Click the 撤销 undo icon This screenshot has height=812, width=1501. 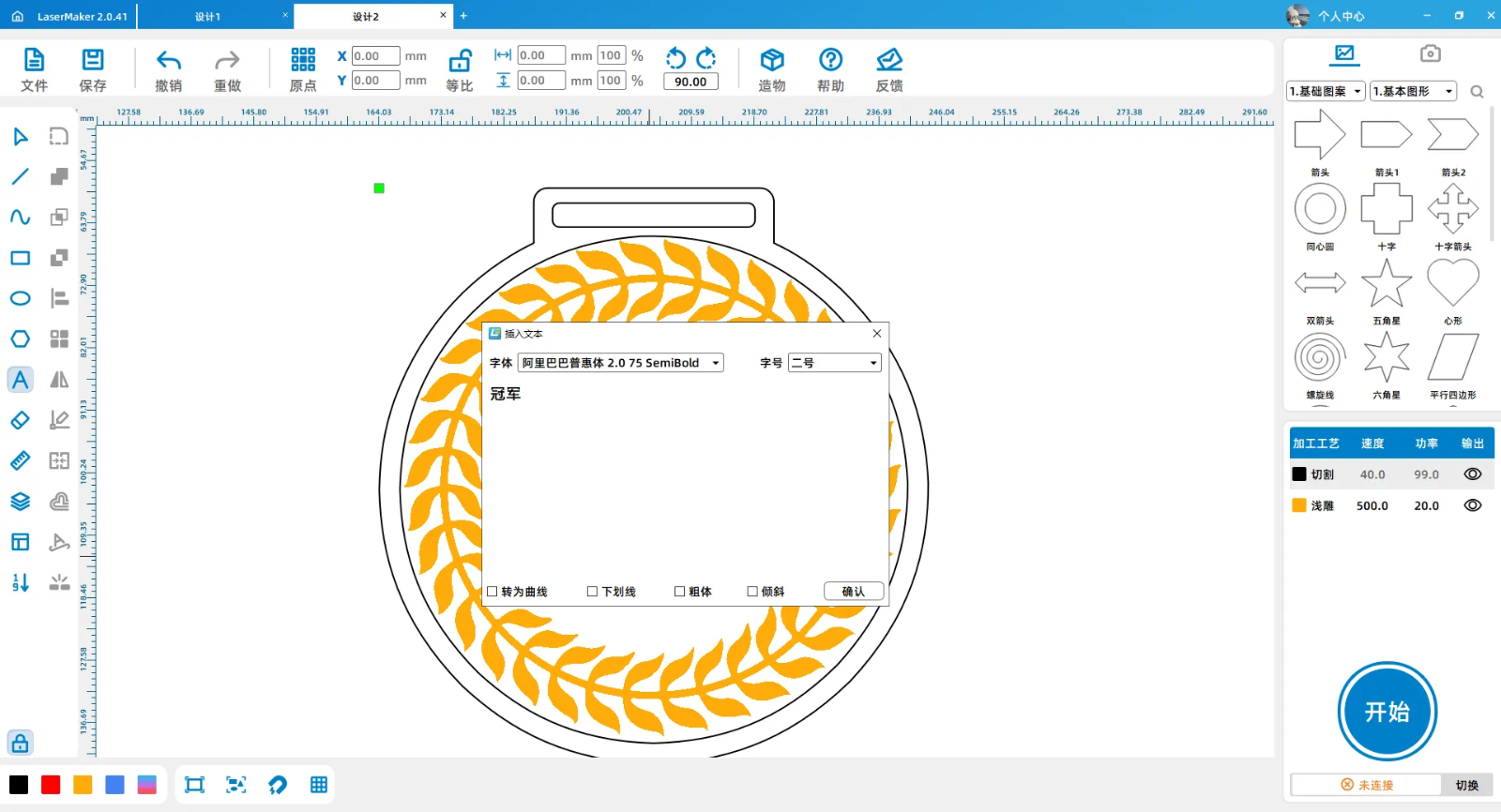pyautogui.click(x=169, y=61)
